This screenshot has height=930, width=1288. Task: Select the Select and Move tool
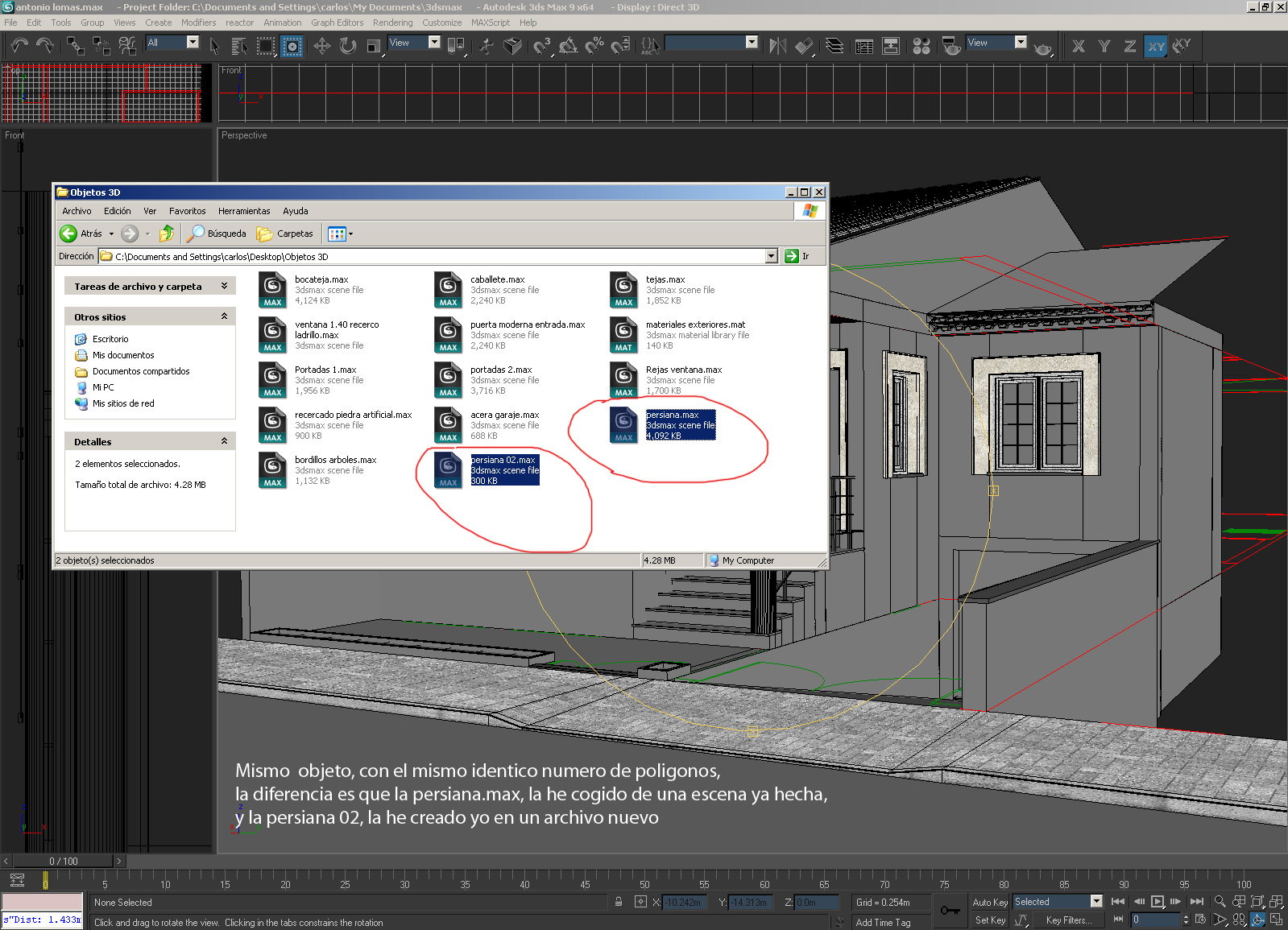tap(322, 46)
